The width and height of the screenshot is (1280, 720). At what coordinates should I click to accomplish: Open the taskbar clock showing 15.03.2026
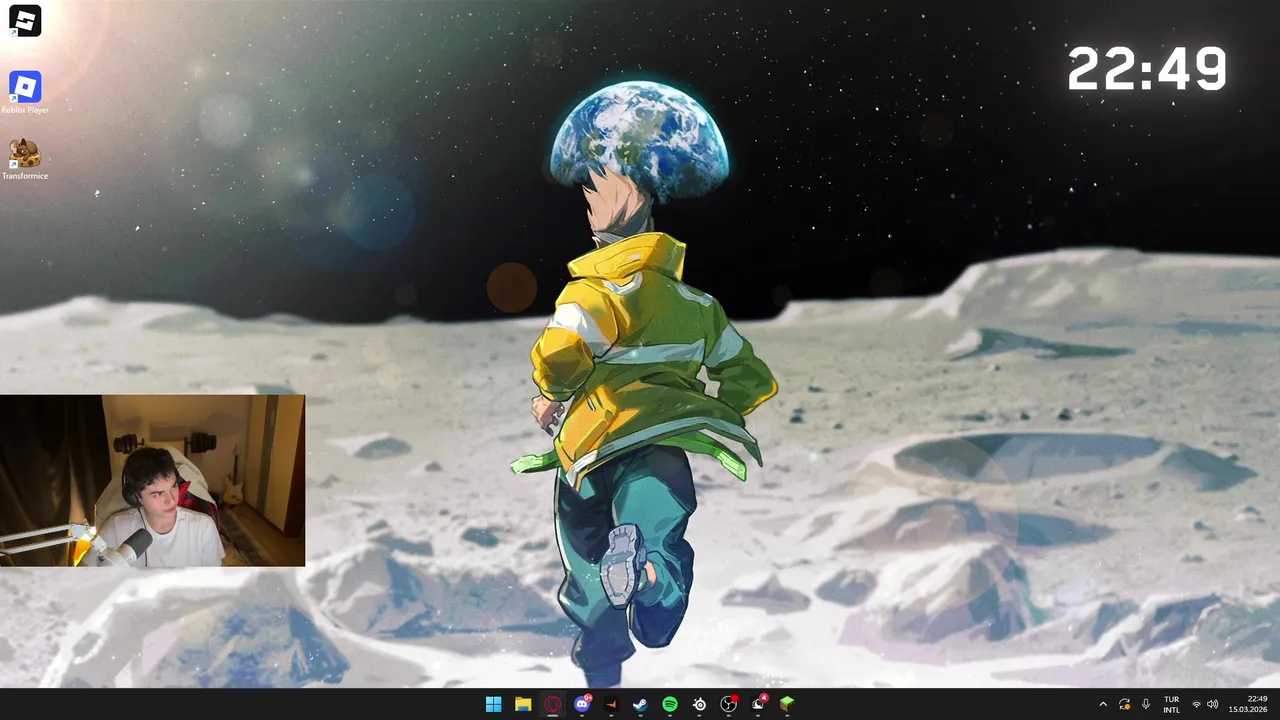click(1249, 704)
